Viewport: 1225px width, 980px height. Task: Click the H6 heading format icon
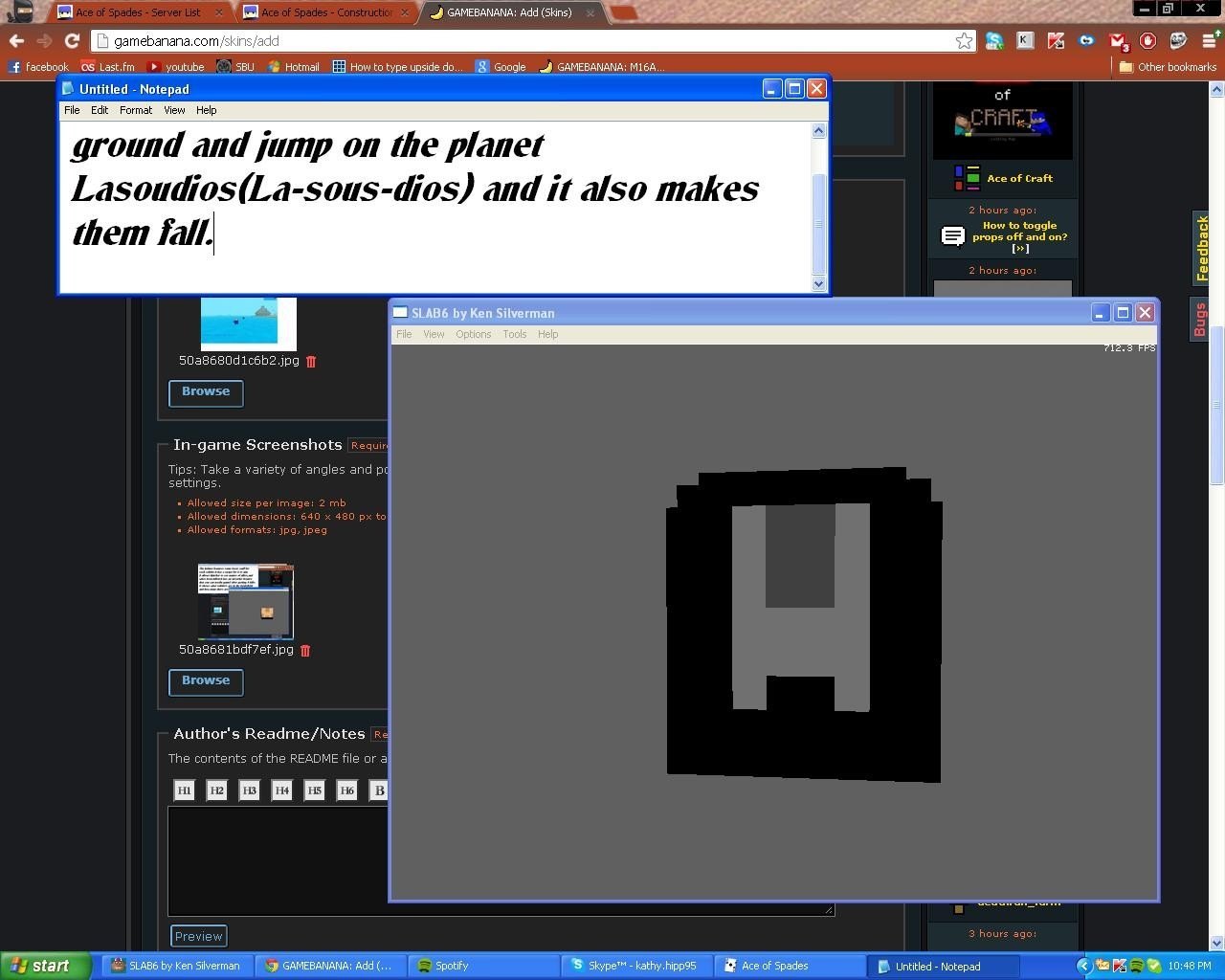tap(346, 791)
